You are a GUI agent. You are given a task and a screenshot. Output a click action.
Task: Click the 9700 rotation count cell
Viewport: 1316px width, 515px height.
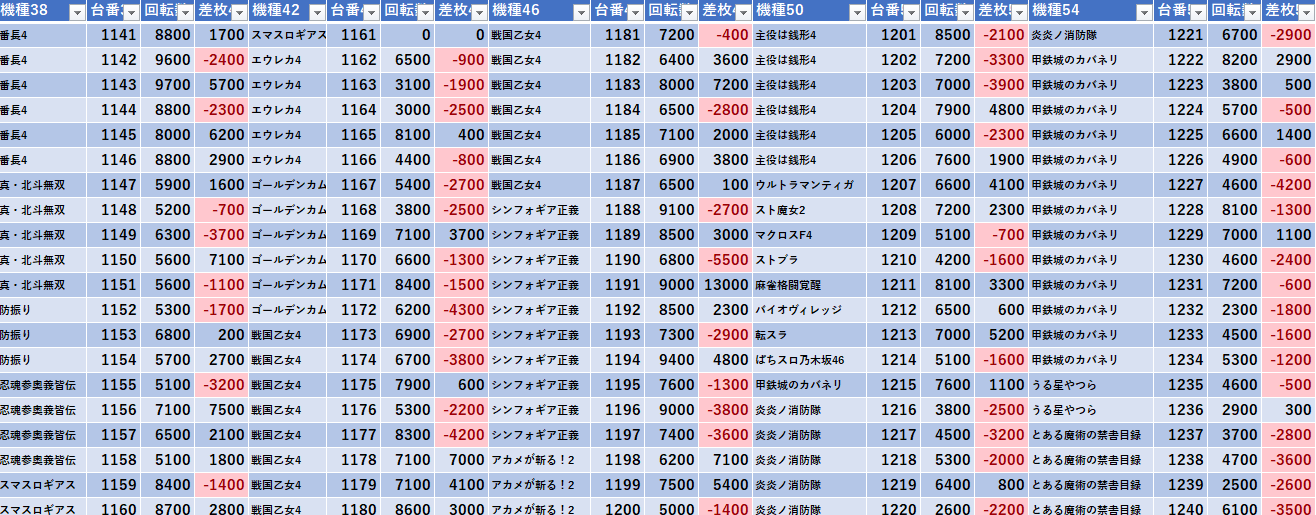tap(167, 85)
